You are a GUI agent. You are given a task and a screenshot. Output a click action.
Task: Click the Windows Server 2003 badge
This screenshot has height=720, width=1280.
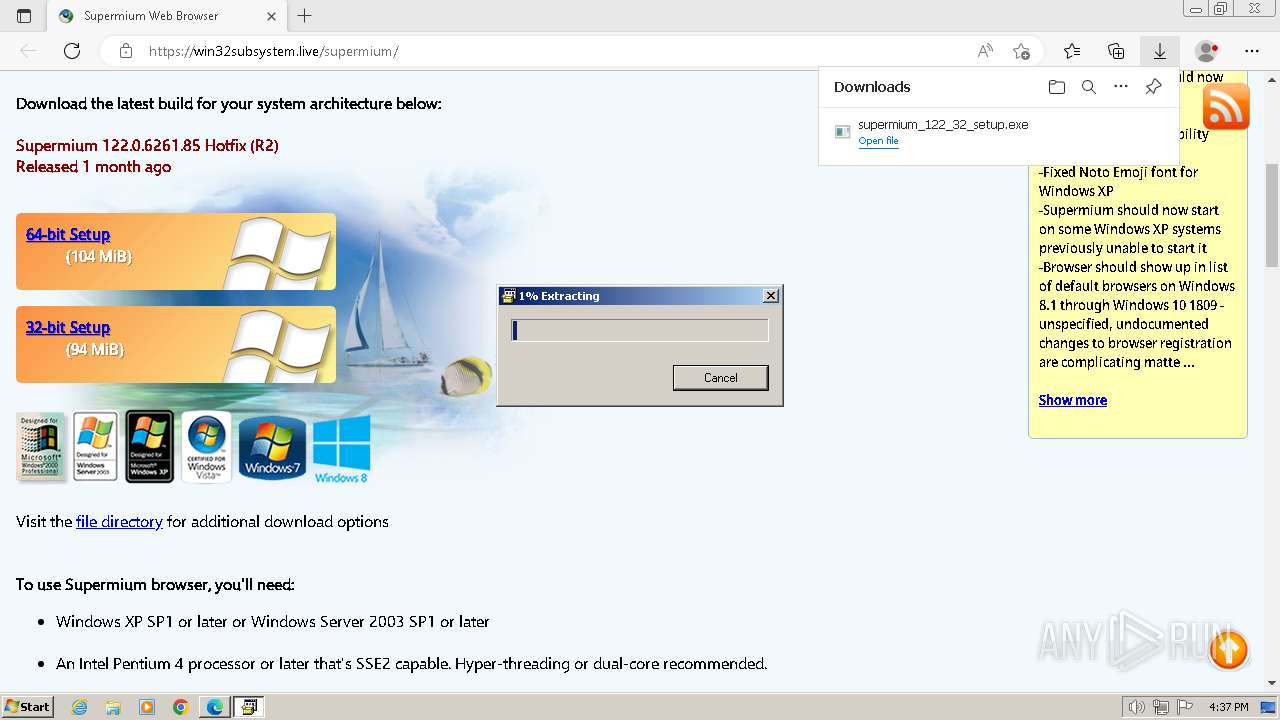95,447
